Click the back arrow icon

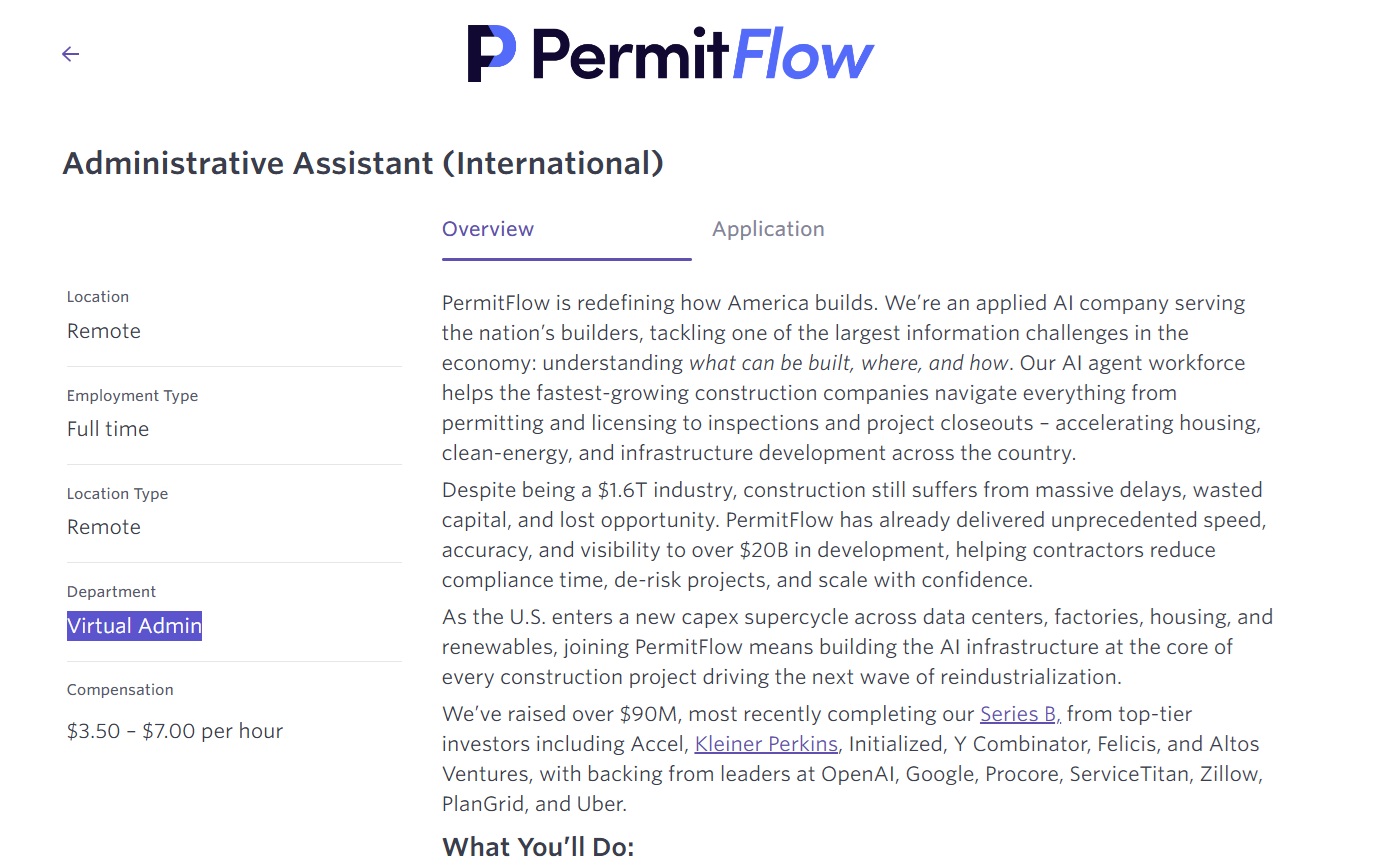click(70, 54)
